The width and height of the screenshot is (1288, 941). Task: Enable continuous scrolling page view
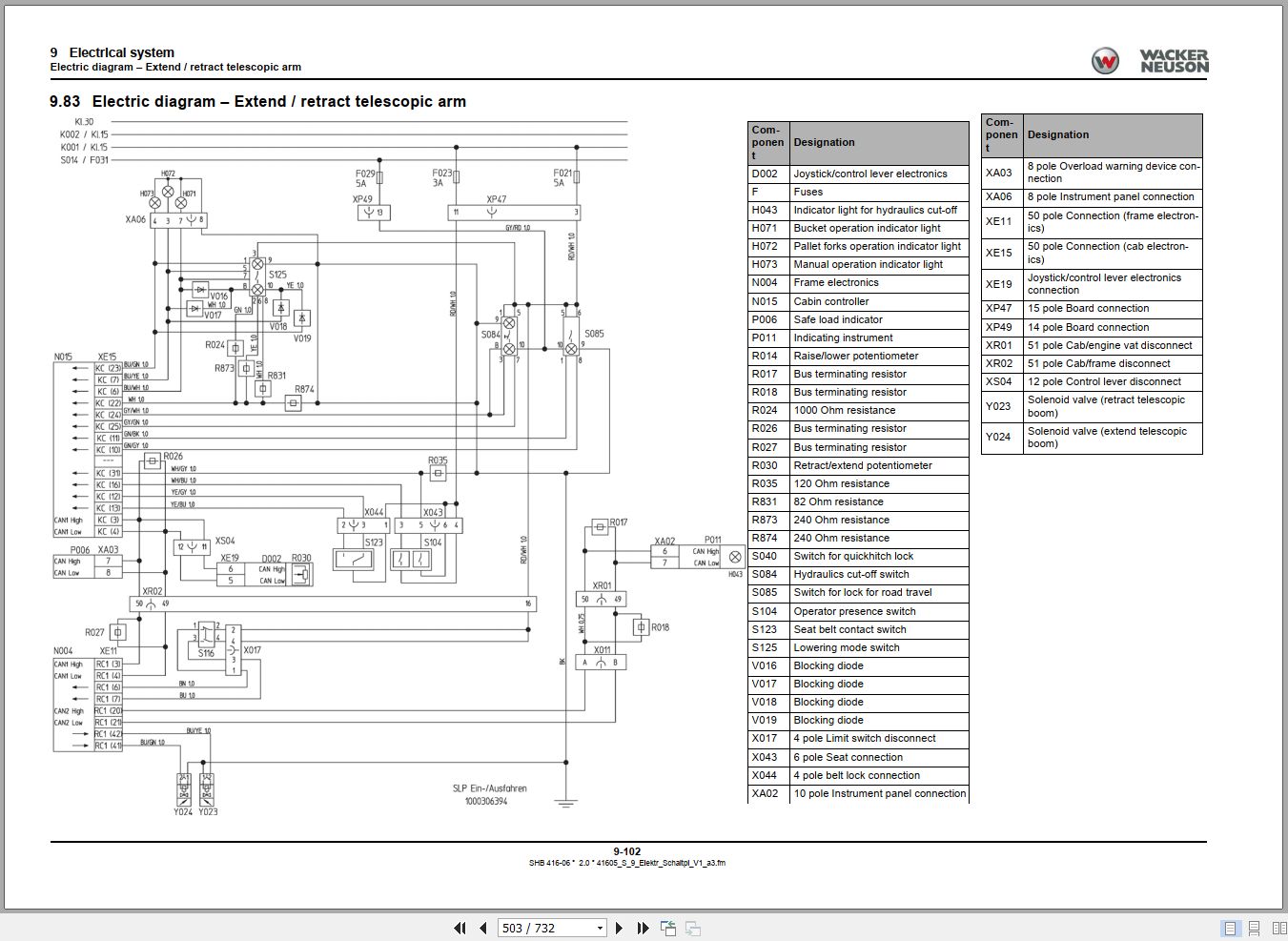click(x=1254, y=927)
